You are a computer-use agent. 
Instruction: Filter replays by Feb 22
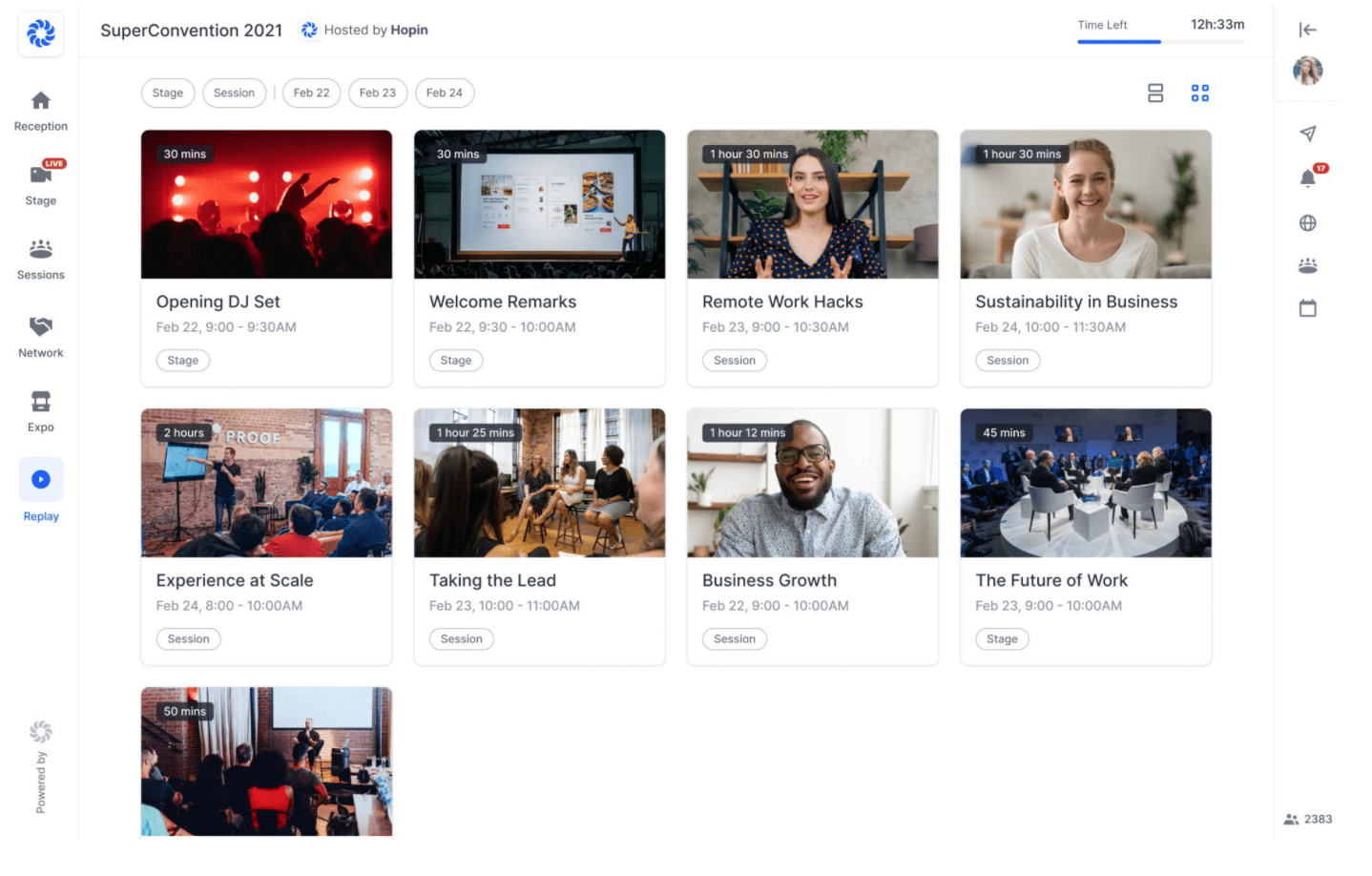[x=311, y=93]
